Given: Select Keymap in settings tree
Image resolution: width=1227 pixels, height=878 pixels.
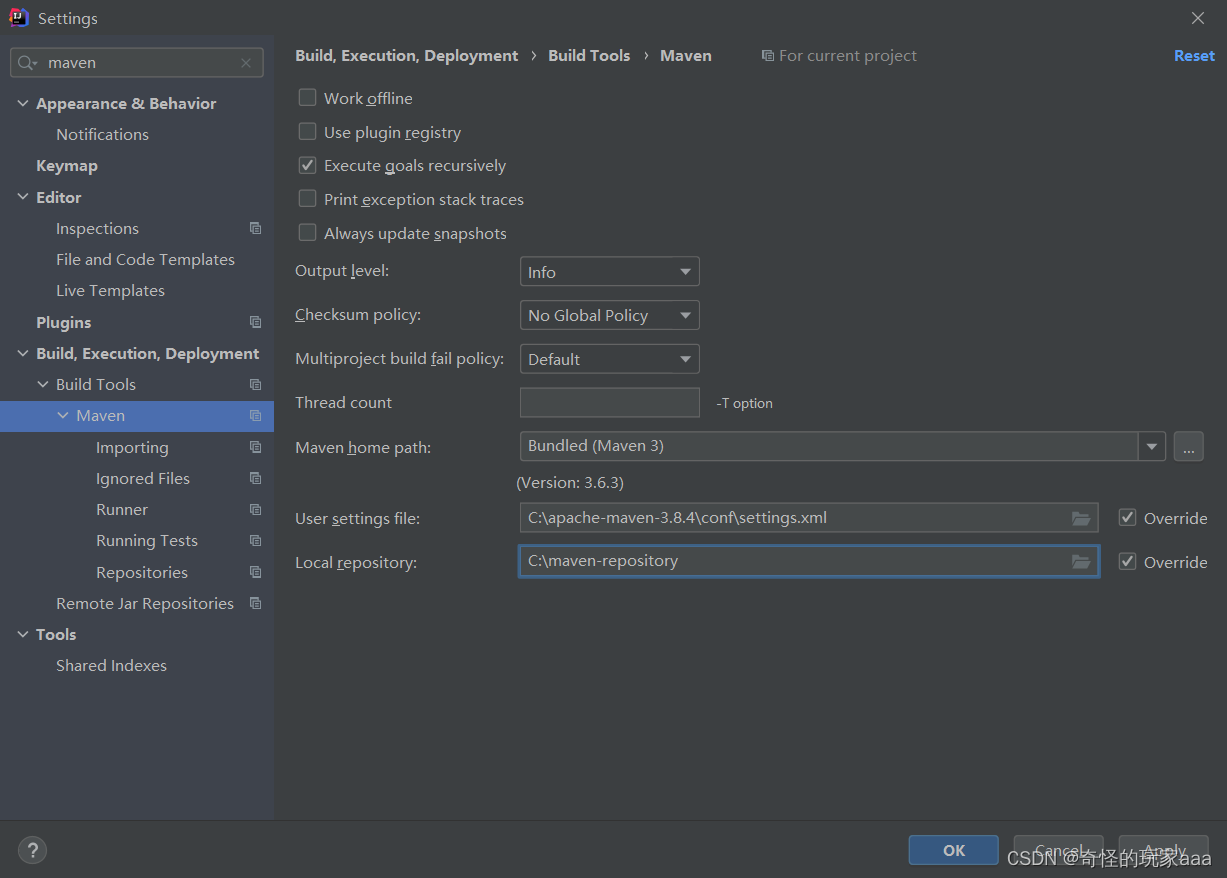Looking at the screenshot, I should tap(67, 166).
